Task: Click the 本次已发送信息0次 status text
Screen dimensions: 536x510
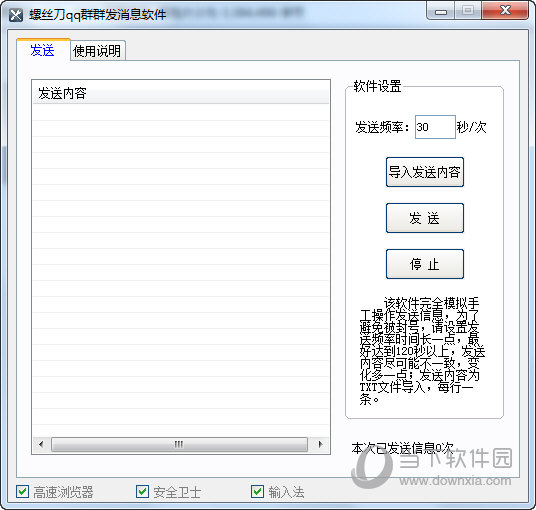Action: 402,448
